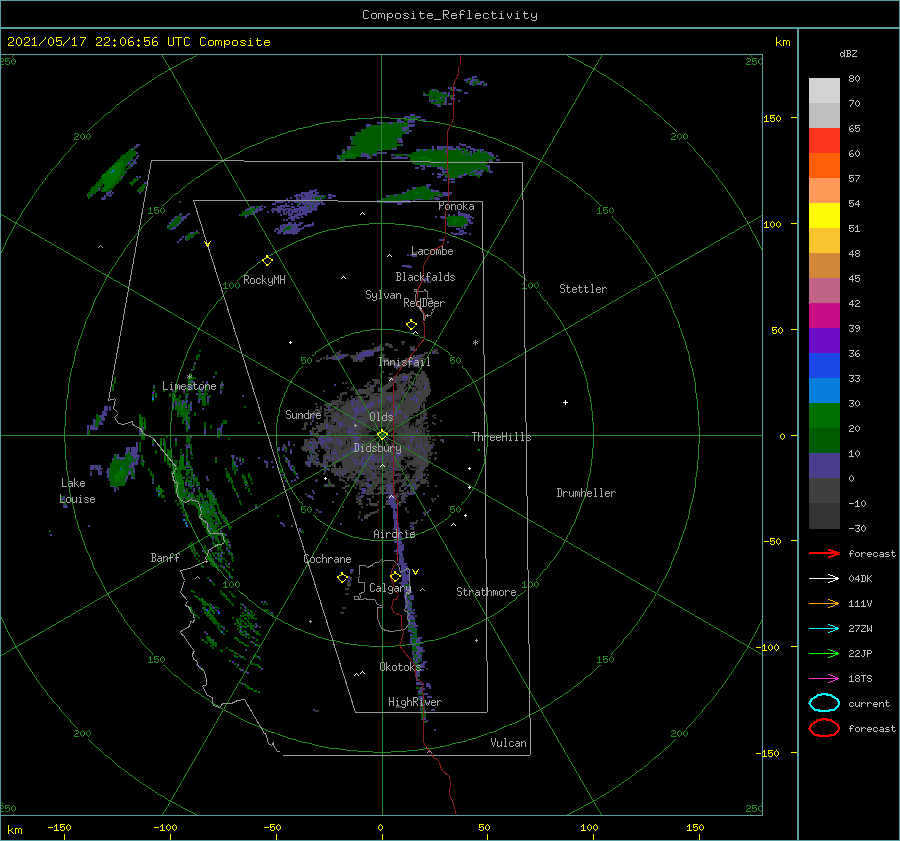Click the Innisfail label
900x841 pixels.
pyautogui.click(x=404, y=362)
